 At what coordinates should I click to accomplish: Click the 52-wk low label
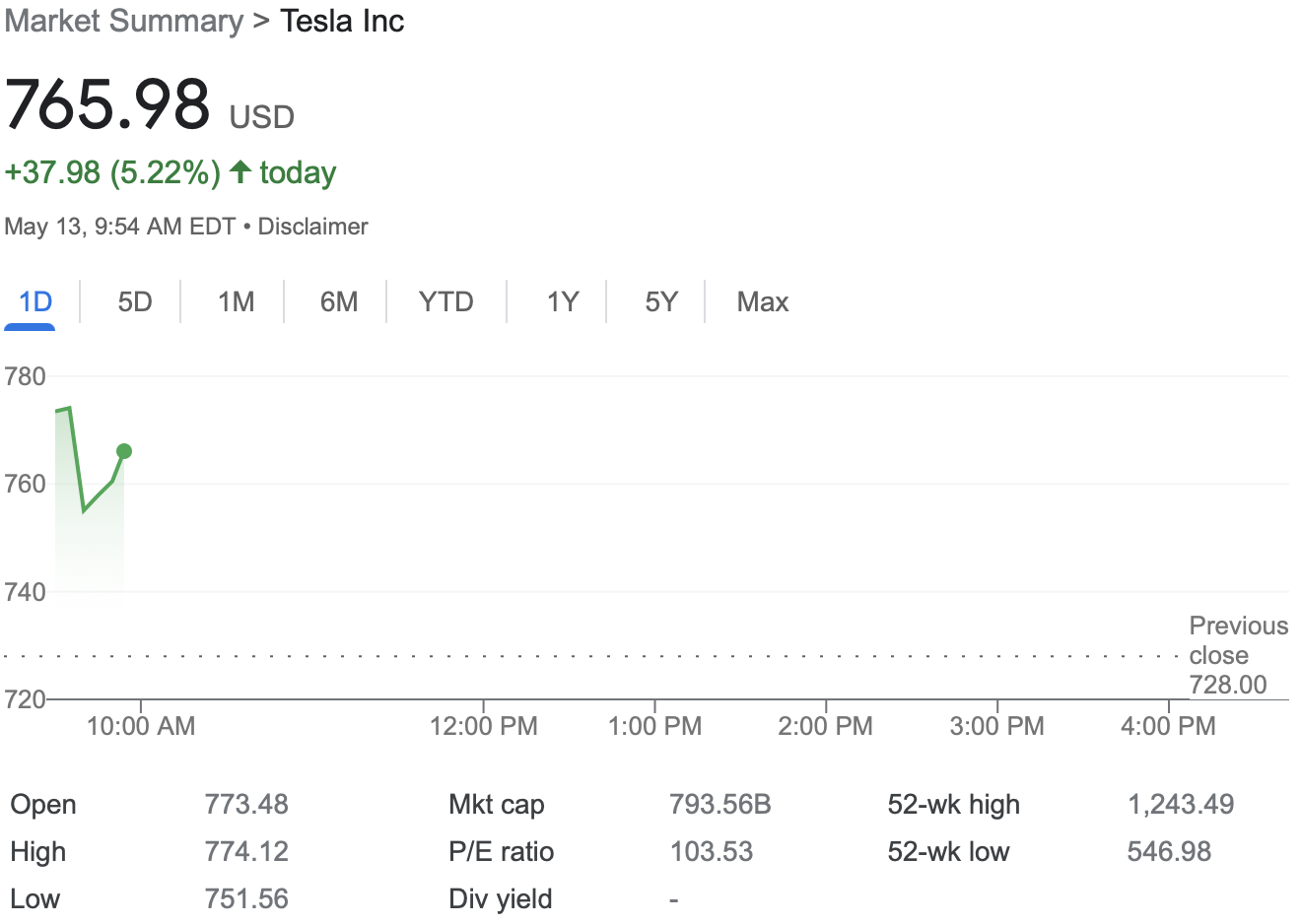pyautogui.click(x=948, y=851)
